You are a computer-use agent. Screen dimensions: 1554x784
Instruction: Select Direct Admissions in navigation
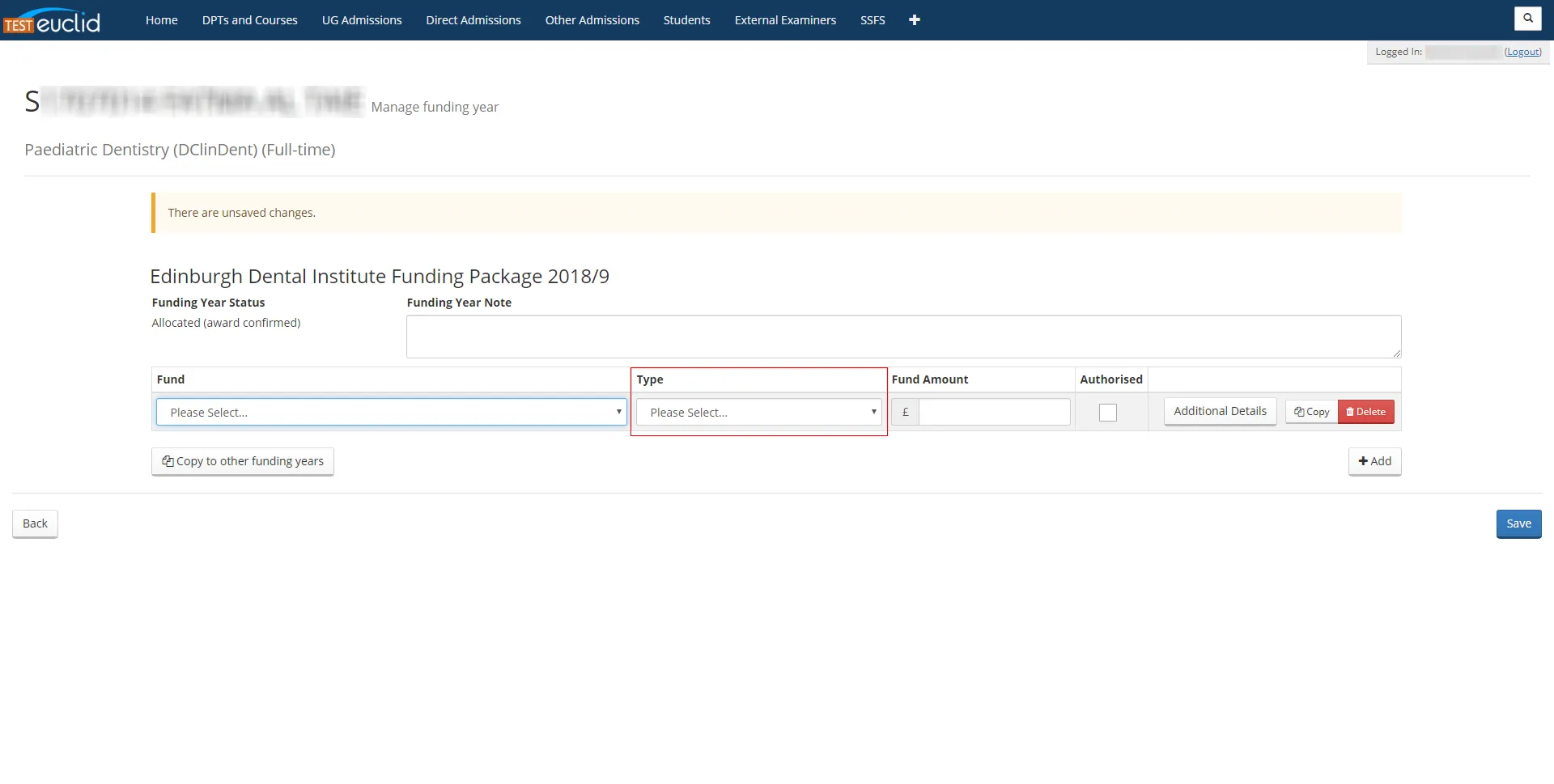(473, 20)
